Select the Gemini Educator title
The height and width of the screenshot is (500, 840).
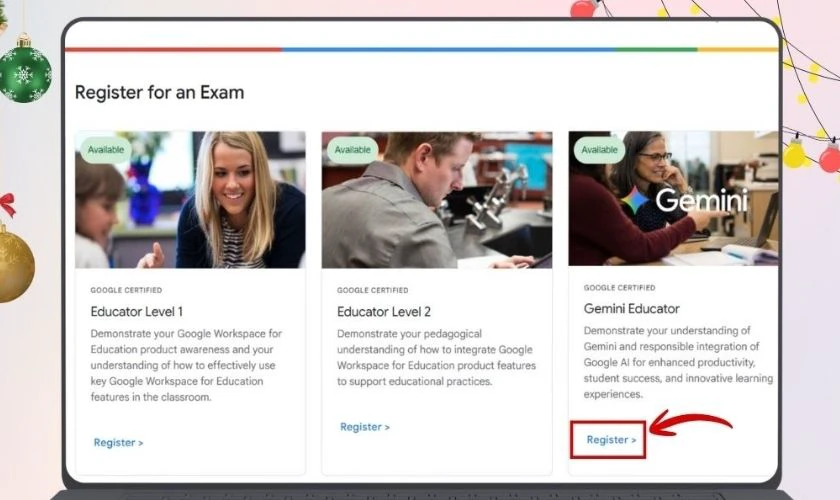point(631,309)
